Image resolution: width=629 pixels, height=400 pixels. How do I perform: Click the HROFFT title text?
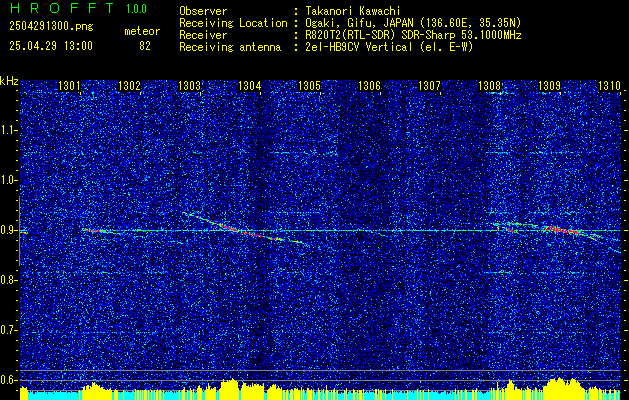point(61,8)
